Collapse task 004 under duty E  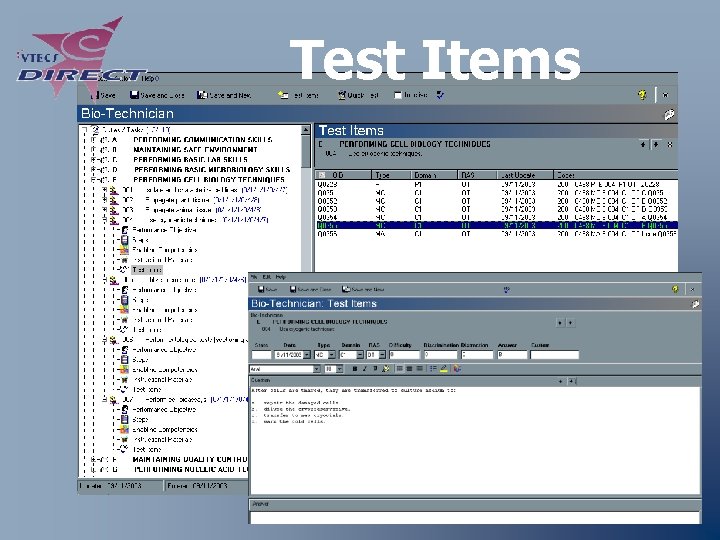point(105,219)
